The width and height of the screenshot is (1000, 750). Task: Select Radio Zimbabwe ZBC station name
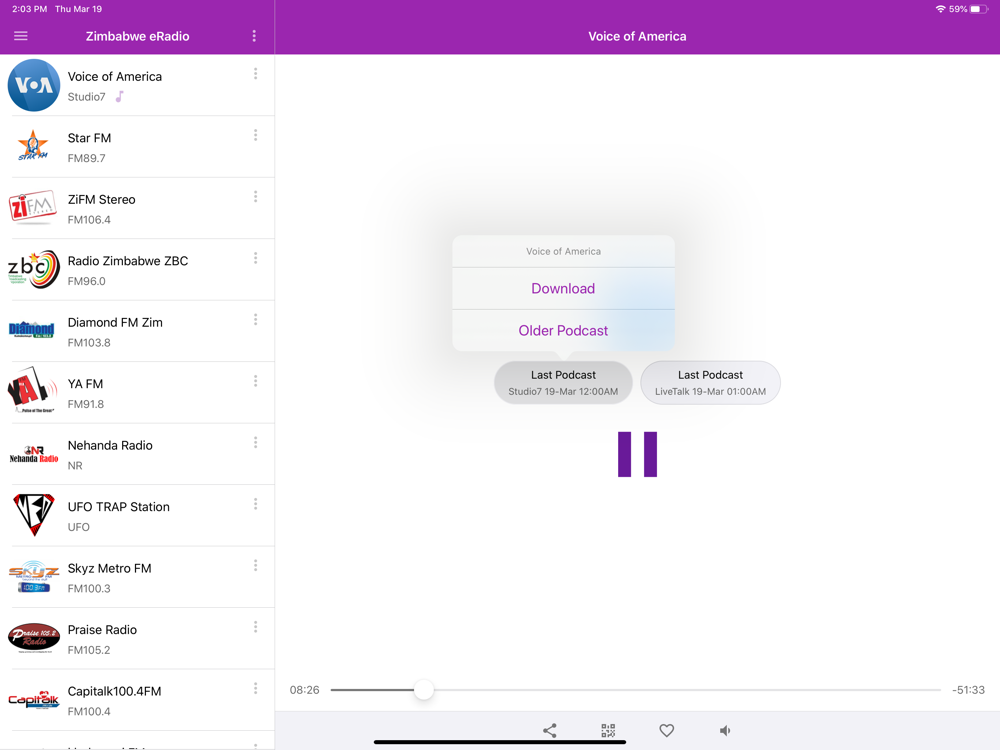click(128, 261)
